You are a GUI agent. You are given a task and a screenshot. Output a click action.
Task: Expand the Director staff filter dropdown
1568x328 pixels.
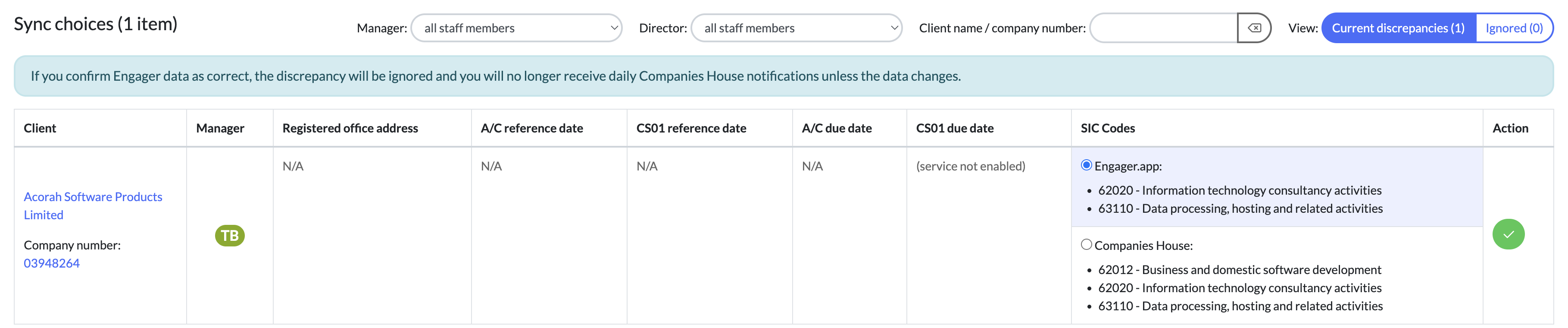pyautogui.click(x=796, y=28)
